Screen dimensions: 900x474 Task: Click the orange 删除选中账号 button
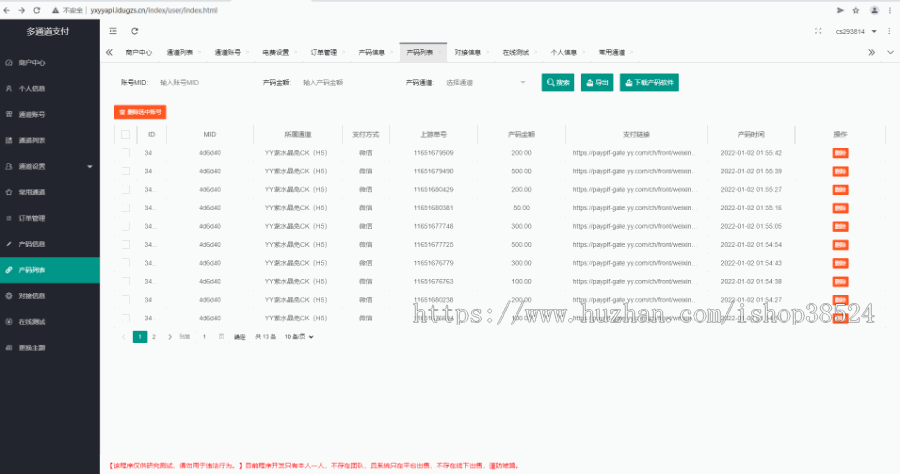pos(140,112)
